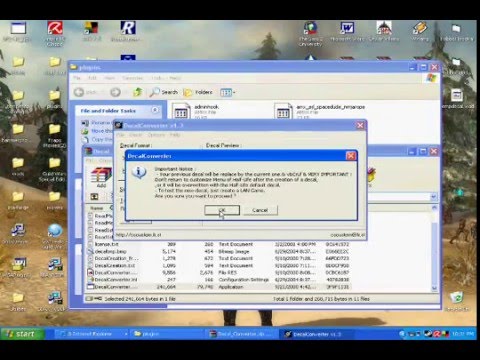Click the Search toolbar button in Explorer

[164, 92]
